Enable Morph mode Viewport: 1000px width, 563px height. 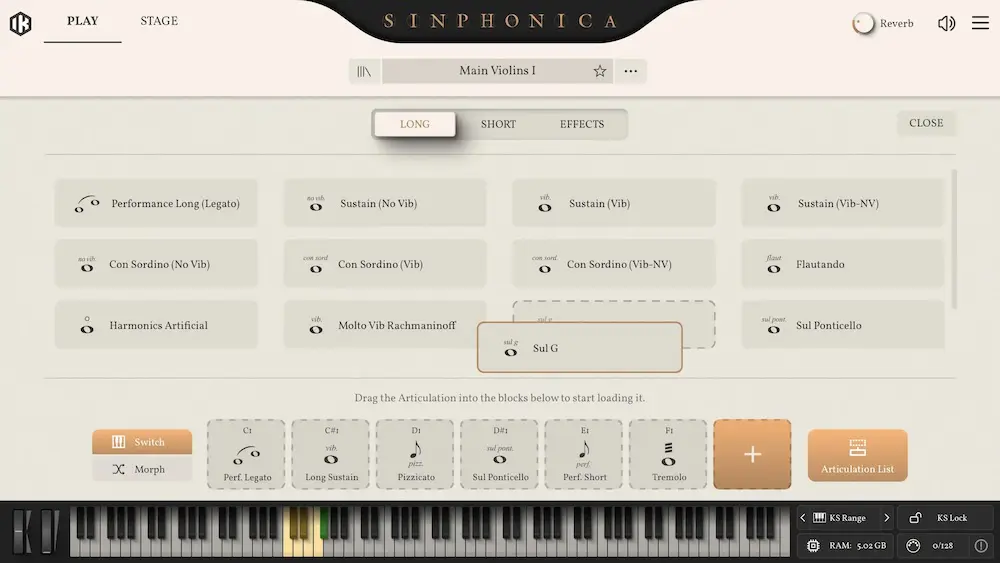tap(142, 469)
